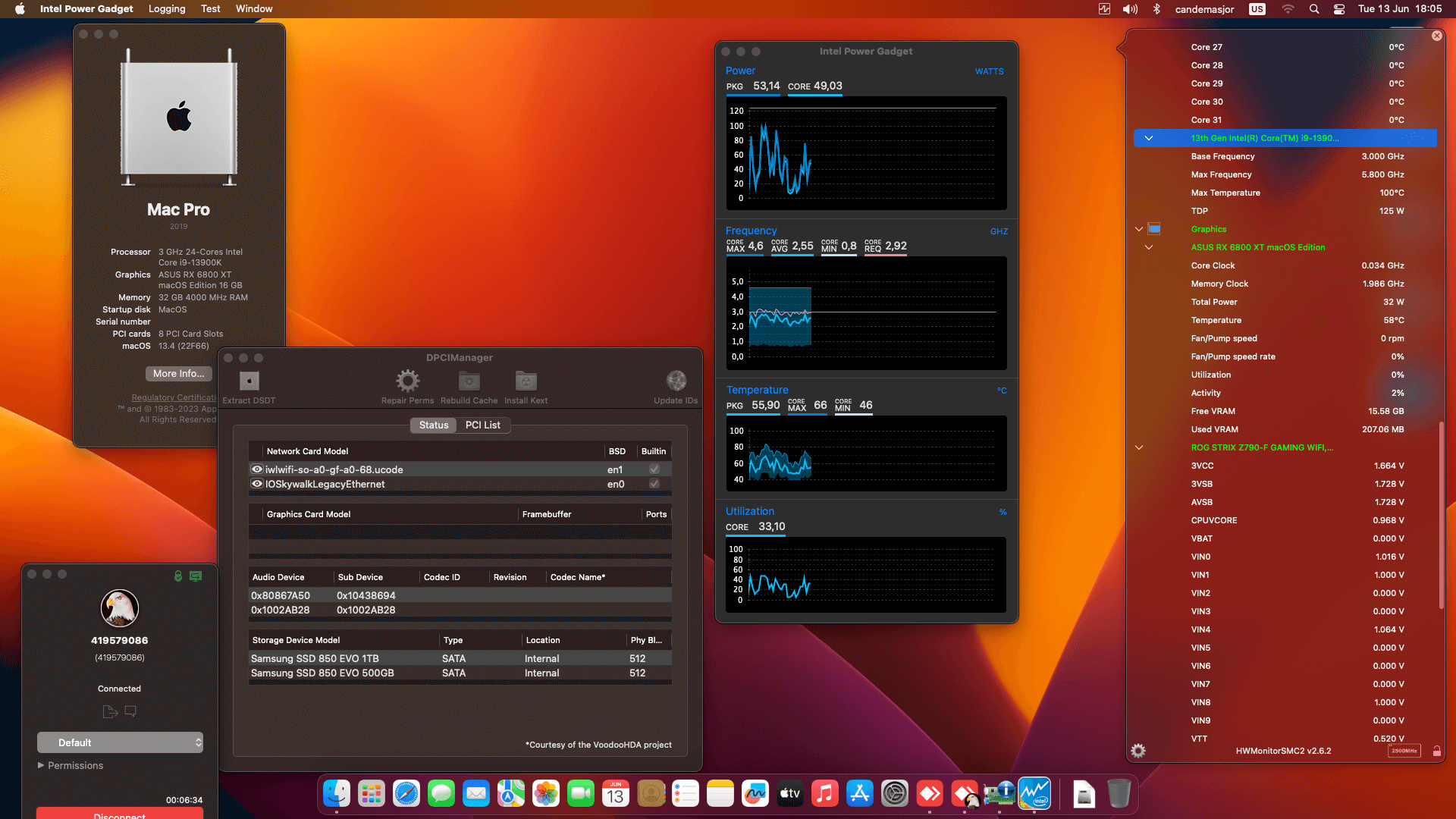1456x819 pixels.
Task: Click the Disconnect button in AnyDesk
Action: 120,814
